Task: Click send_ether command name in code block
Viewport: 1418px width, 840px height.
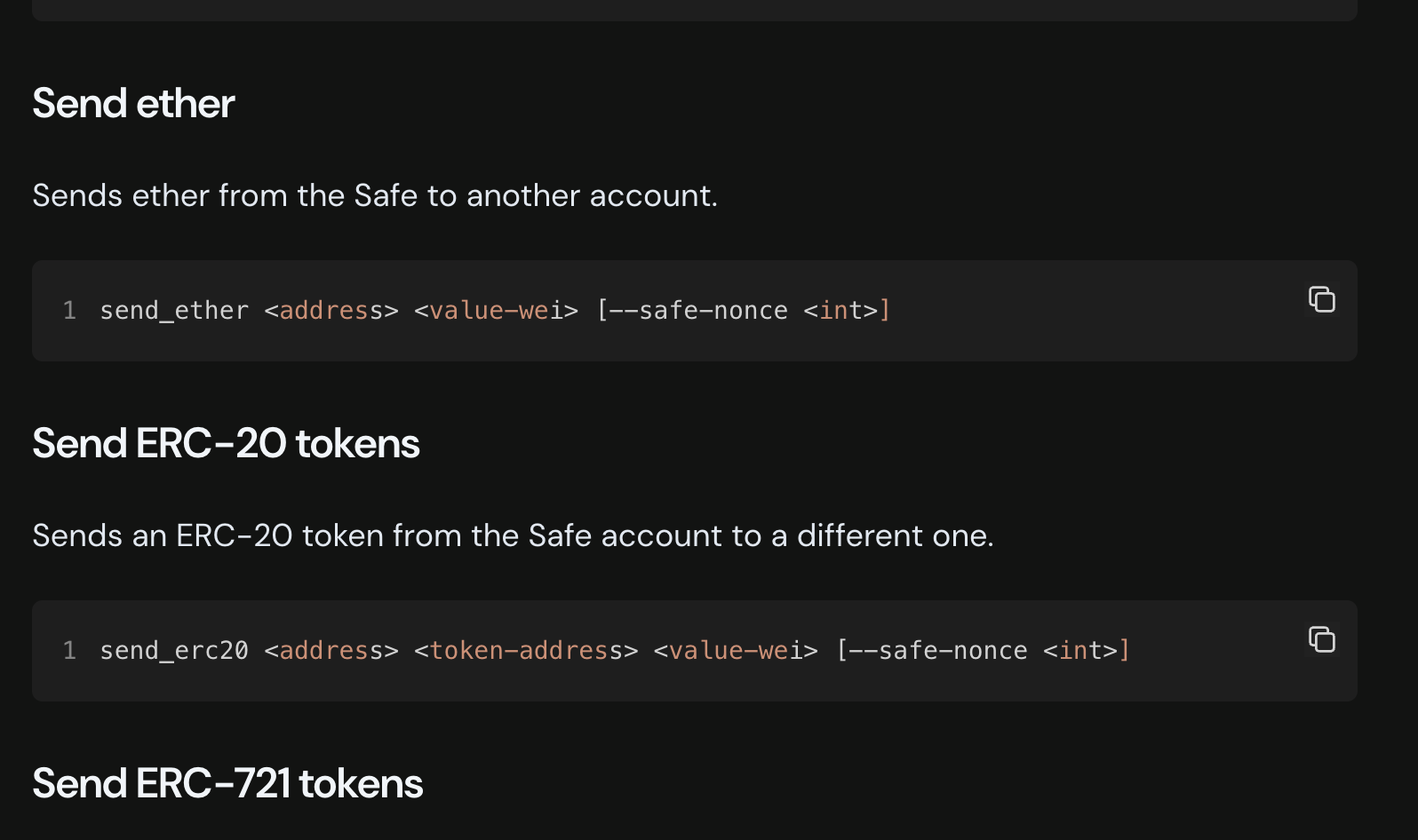Action: pos(174,311)
